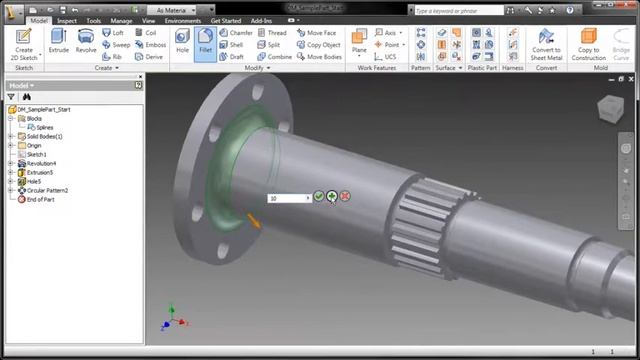Use the Draft tool
640x360 pixels.
(x=231, y=57)
